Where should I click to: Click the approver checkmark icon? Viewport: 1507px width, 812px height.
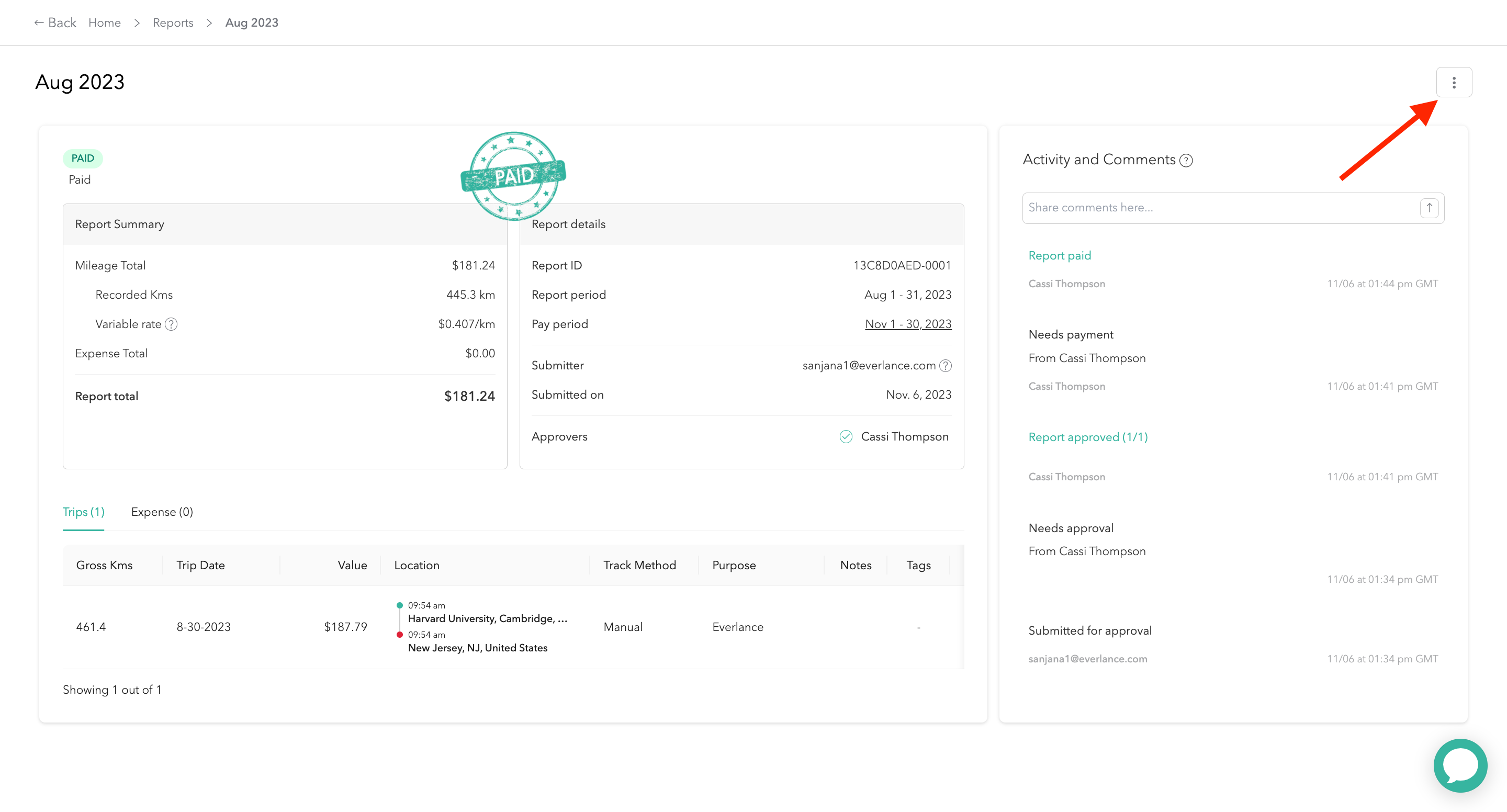pos(846,436)
